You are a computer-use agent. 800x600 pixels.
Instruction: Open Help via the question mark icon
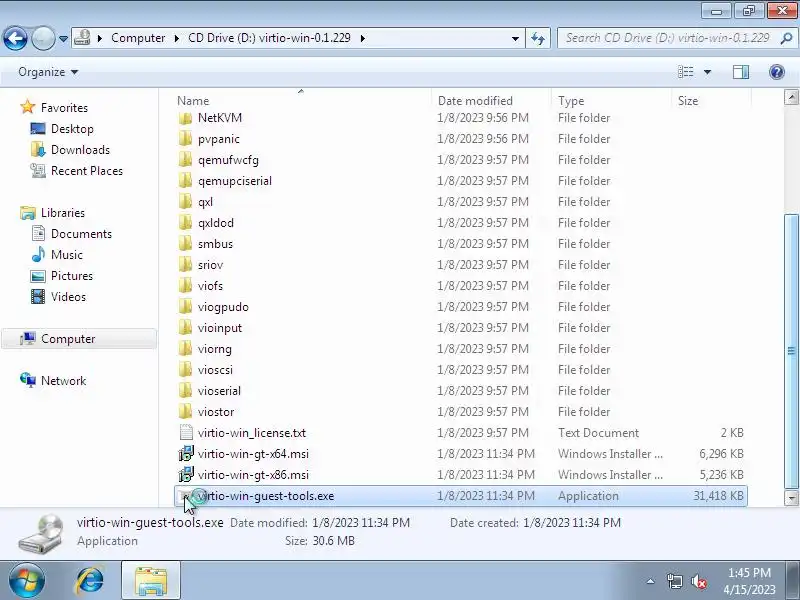pyautogui.click(x=777, y=72)
